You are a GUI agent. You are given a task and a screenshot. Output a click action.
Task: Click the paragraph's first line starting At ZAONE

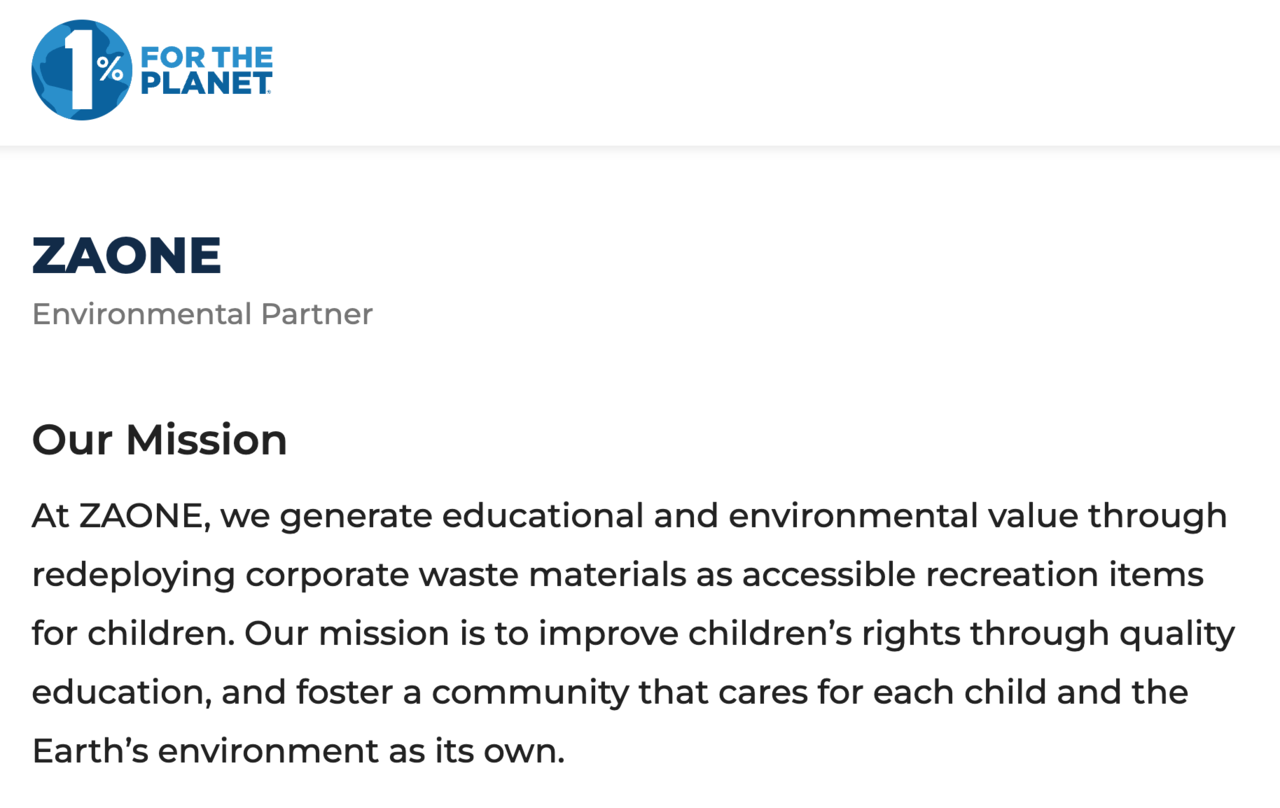[x=629, y=517]
